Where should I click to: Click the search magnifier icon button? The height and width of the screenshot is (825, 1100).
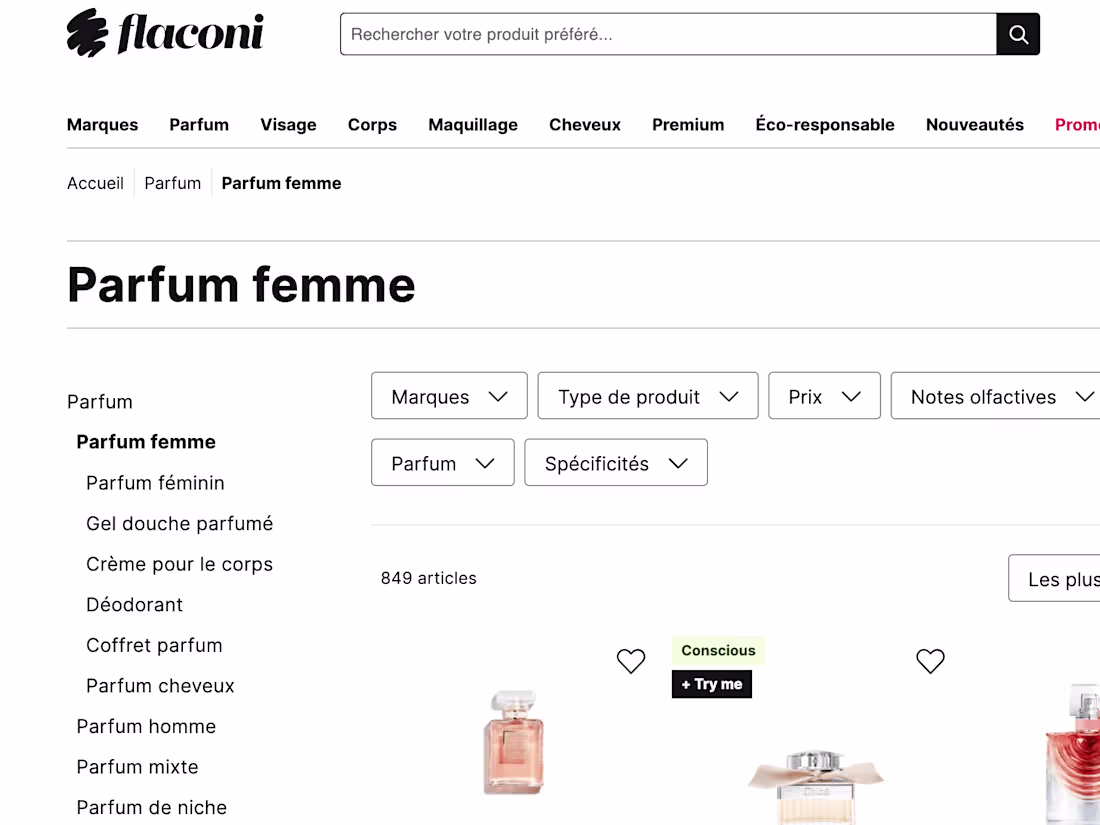coord(1018,35)
